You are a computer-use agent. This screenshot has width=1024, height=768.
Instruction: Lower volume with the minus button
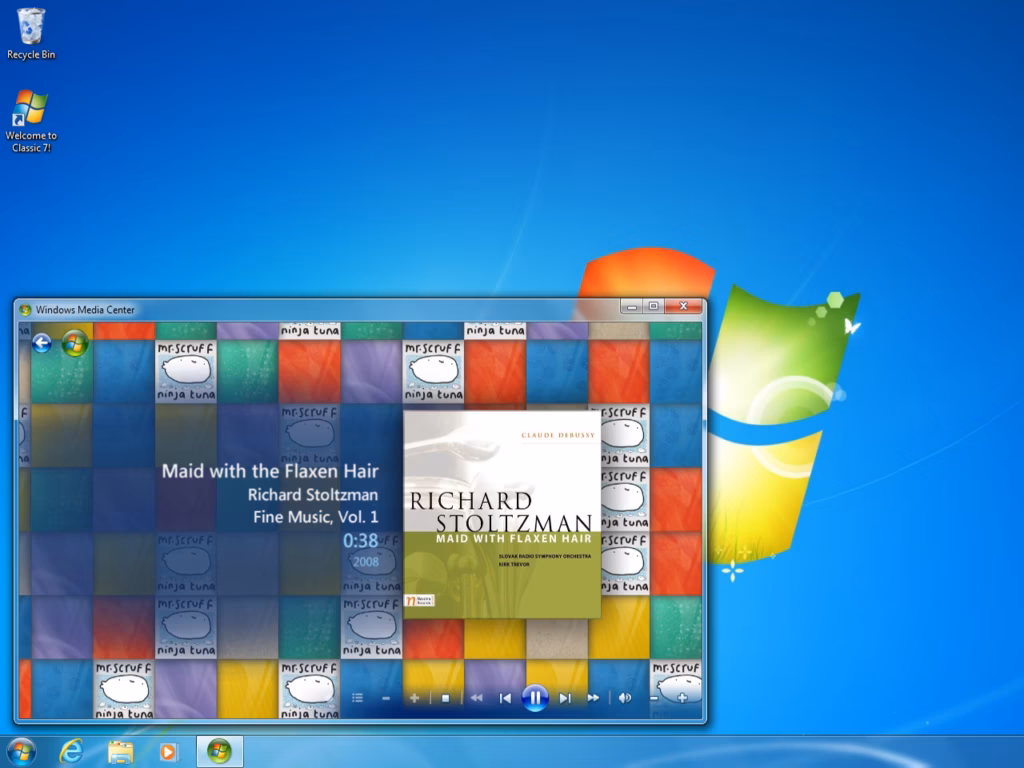(654, 698)
